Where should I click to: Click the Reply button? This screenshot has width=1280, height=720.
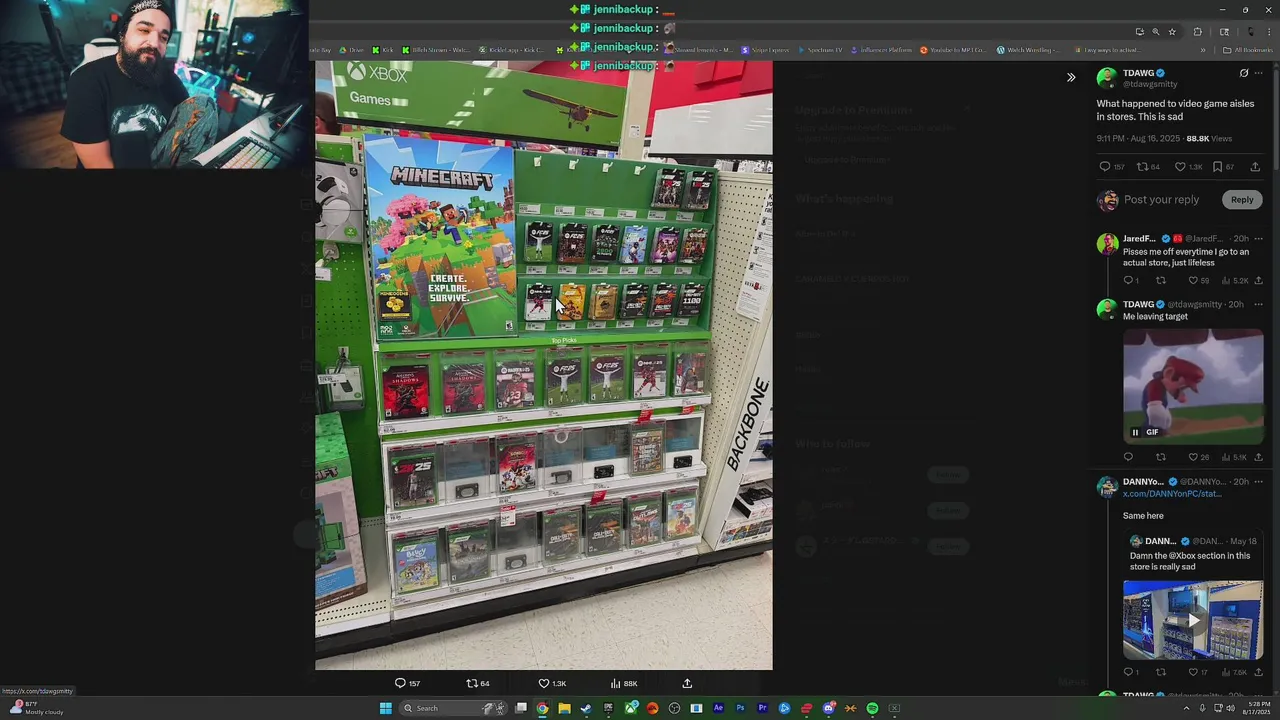pos(1242,199)
